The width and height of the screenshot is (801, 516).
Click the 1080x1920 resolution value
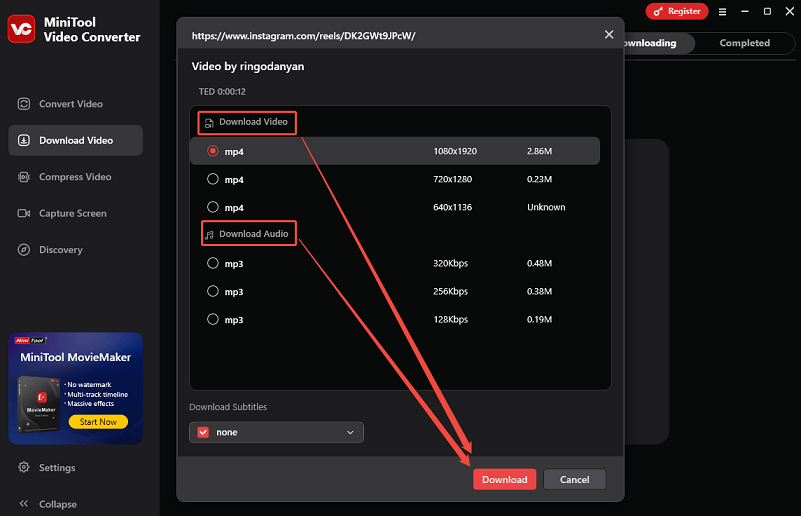coord(455,151)
